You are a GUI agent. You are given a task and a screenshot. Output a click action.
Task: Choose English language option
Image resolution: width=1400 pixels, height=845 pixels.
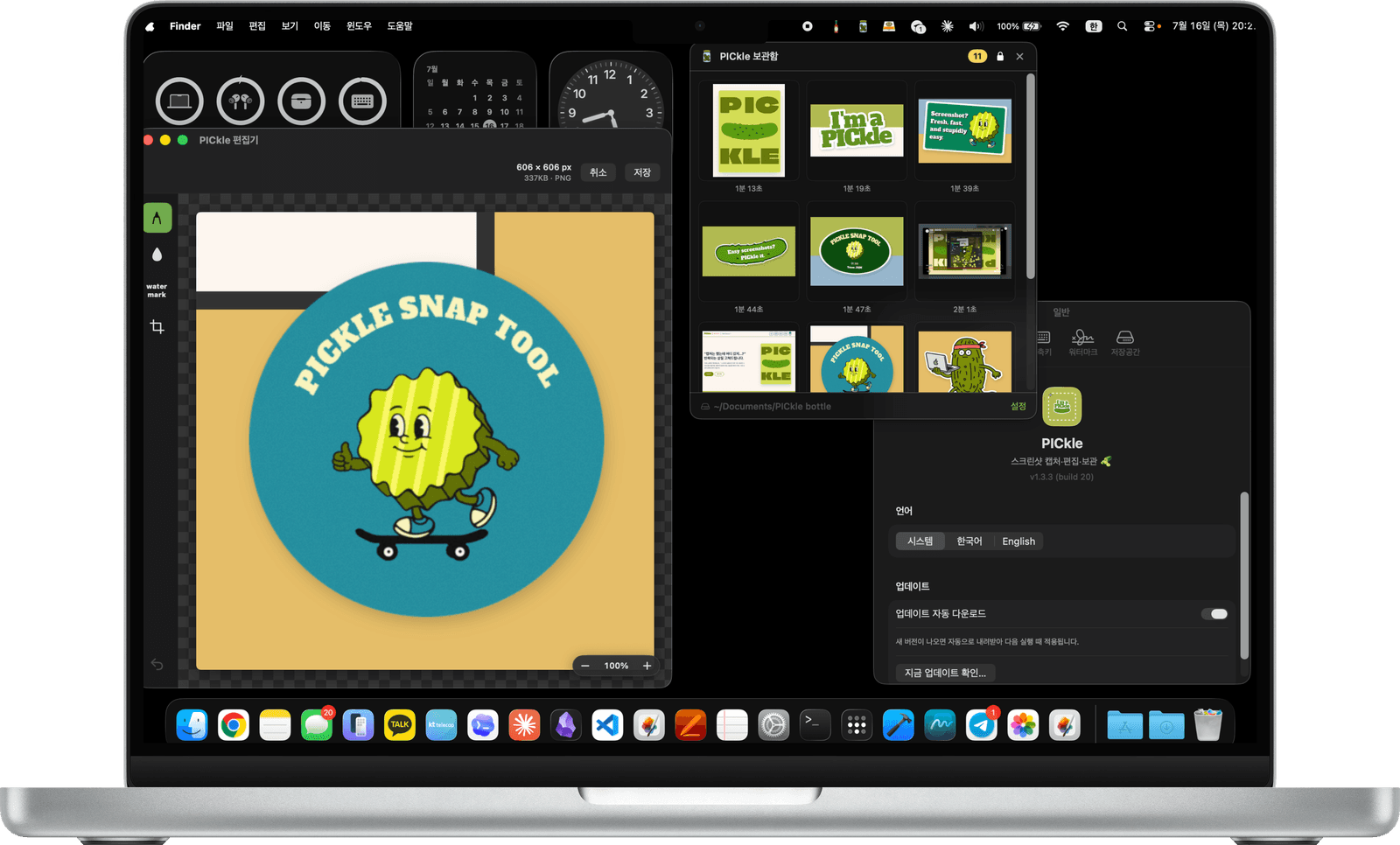(x=1018, y=541)
